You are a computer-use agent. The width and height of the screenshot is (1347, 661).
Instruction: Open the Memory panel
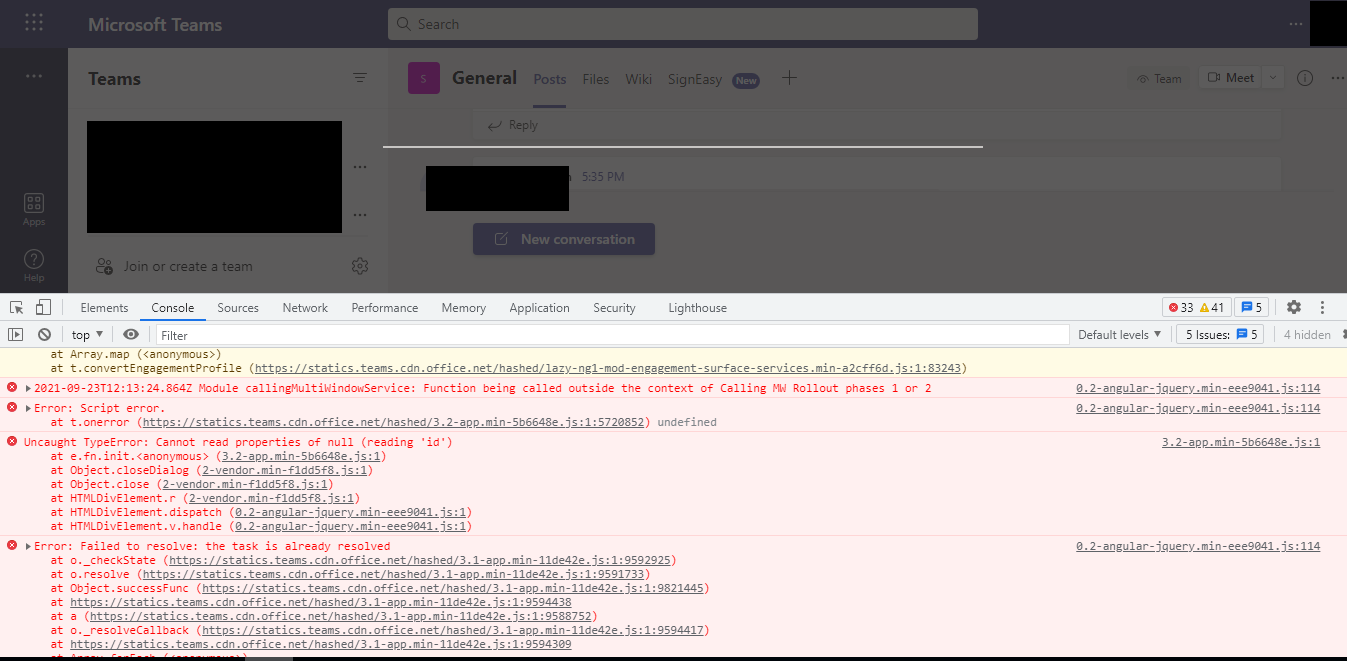click(x=464, y=308)
